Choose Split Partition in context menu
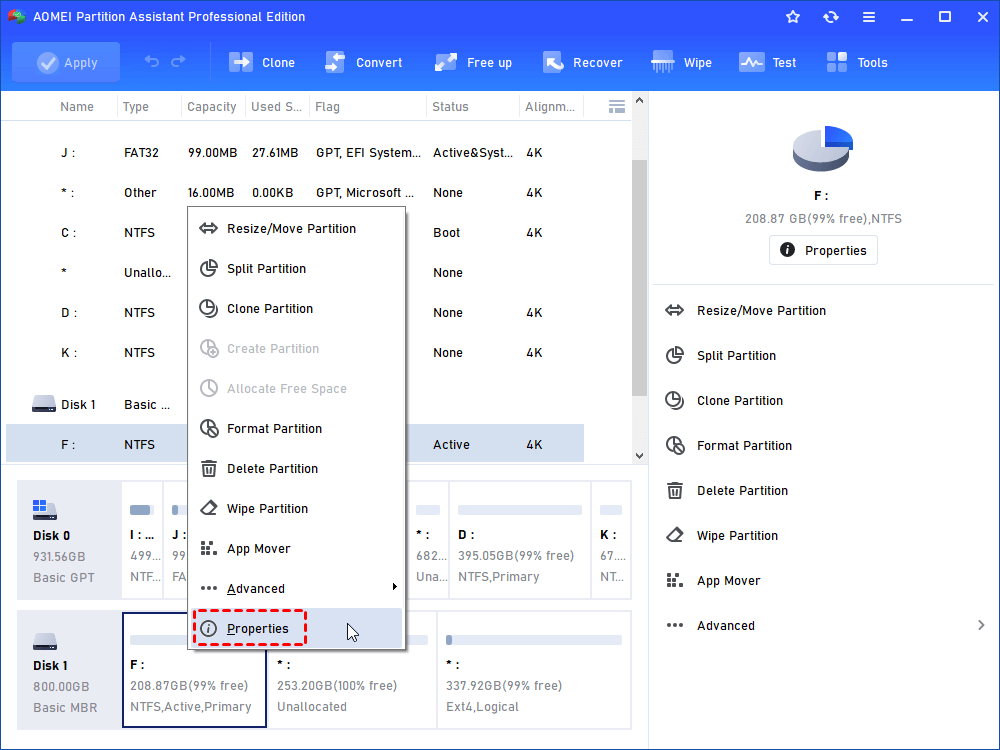1000x750 pixels. pos(297,268)
